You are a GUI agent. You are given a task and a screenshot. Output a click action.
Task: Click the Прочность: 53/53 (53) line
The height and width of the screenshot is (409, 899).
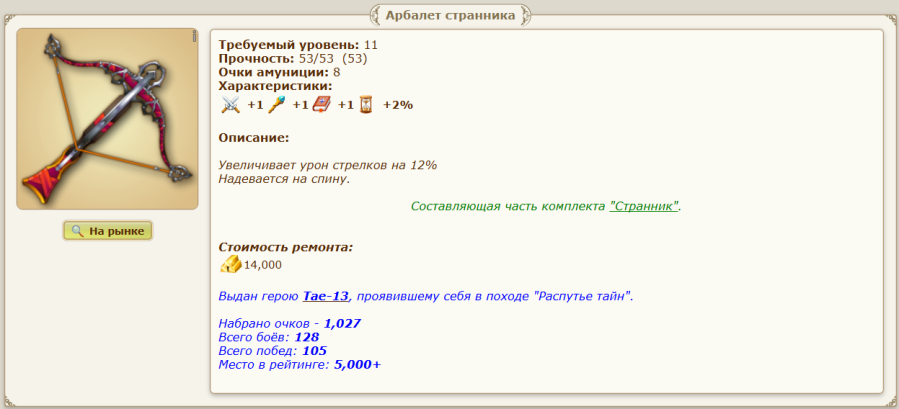tap(293, 59)
